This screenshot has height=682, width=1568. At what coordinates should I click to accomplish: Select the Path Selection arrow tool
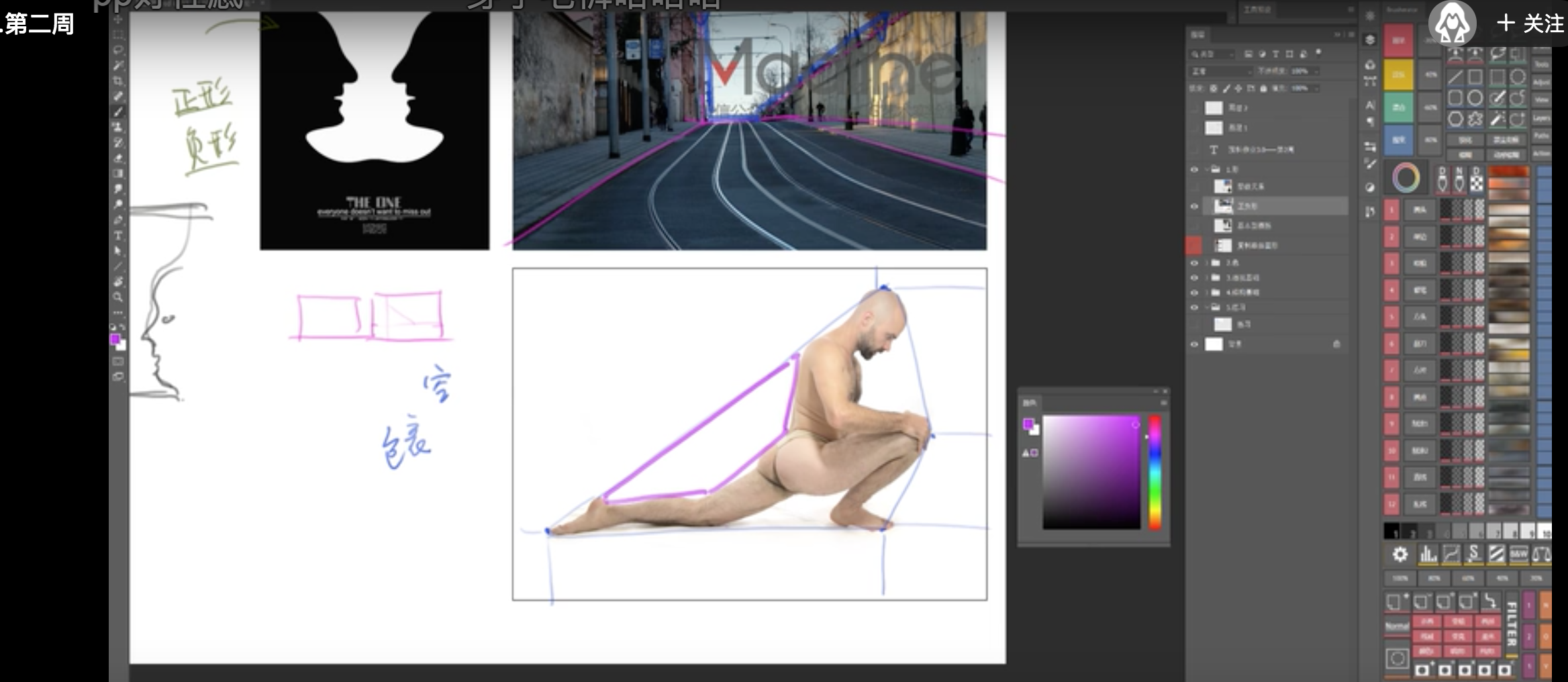click(x=118, y=251)
